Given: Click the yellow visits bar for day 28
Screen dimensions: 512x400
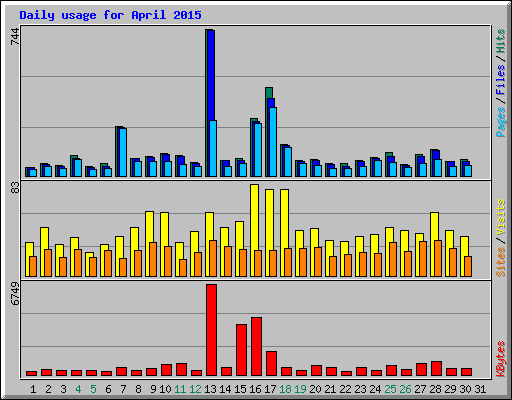Looking at the screenshot, I should tap(434, 226).
